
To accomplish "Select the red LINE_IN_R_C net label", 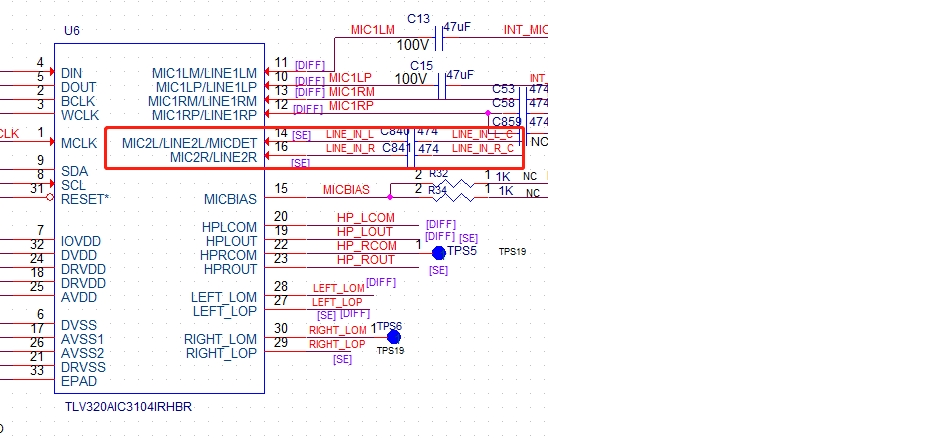I will [x=483, y=149].
